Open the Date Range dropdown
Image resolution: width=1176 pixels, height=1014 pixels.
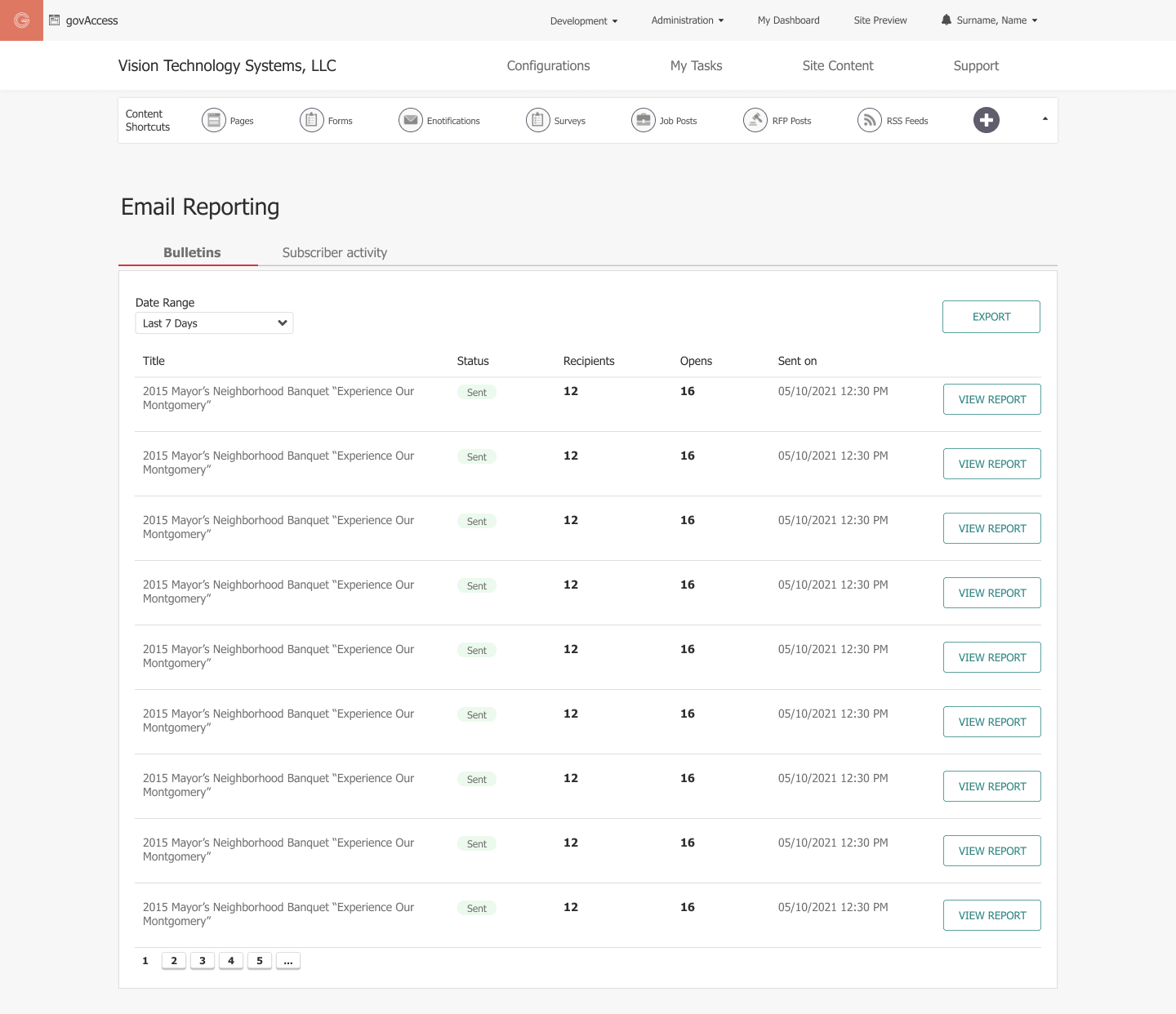(213, 322)
